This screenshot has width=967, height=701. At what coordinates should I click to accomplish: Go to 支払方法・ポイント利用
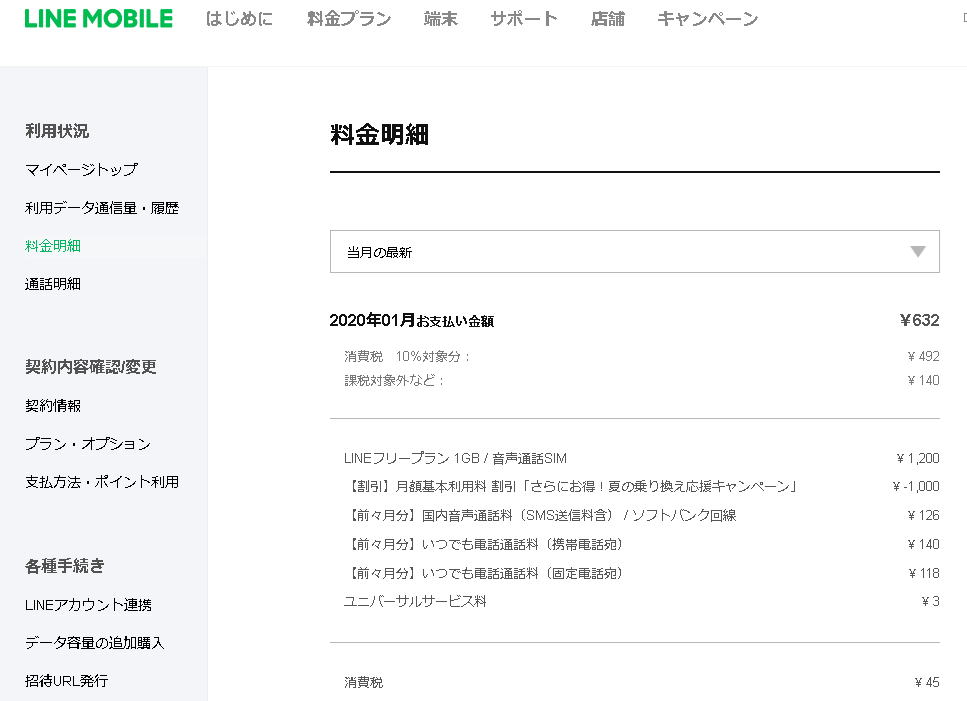[102, 482]
